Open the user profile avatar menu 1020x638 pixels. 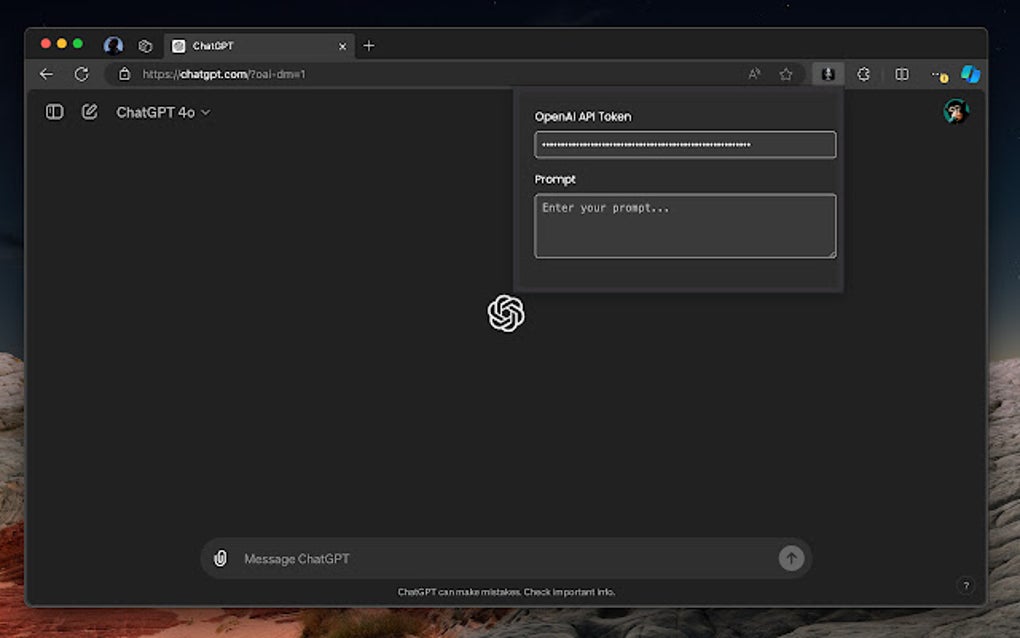[956, 112]
